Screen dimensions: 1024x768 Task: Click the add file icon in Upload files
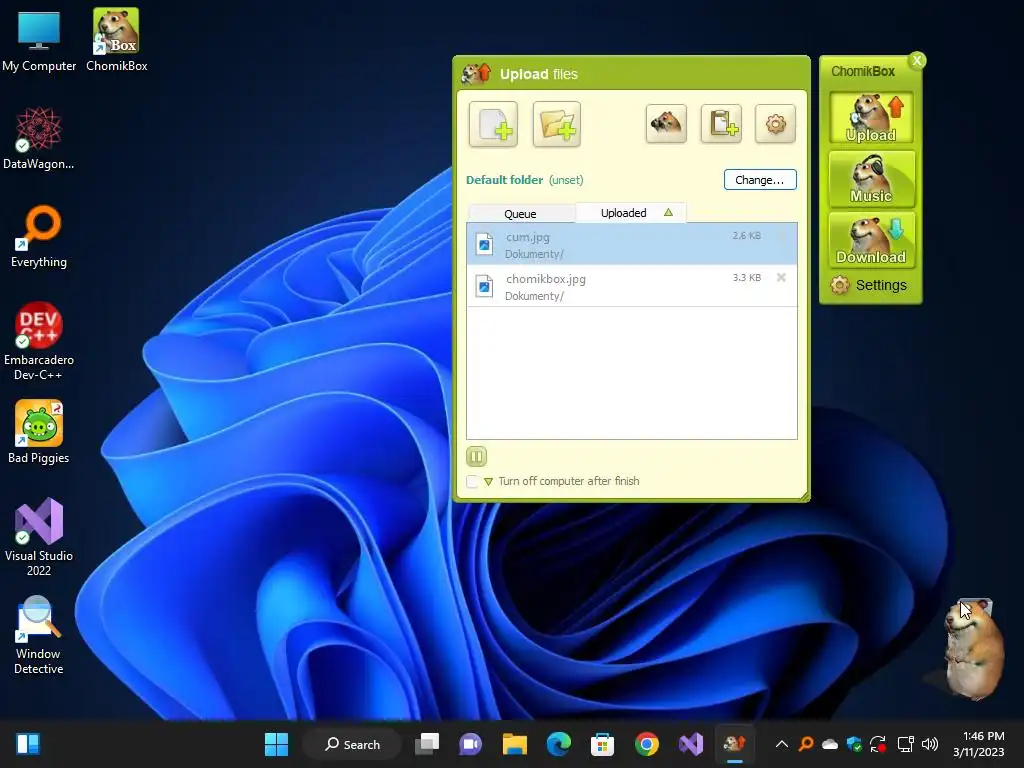click(494, 124)
